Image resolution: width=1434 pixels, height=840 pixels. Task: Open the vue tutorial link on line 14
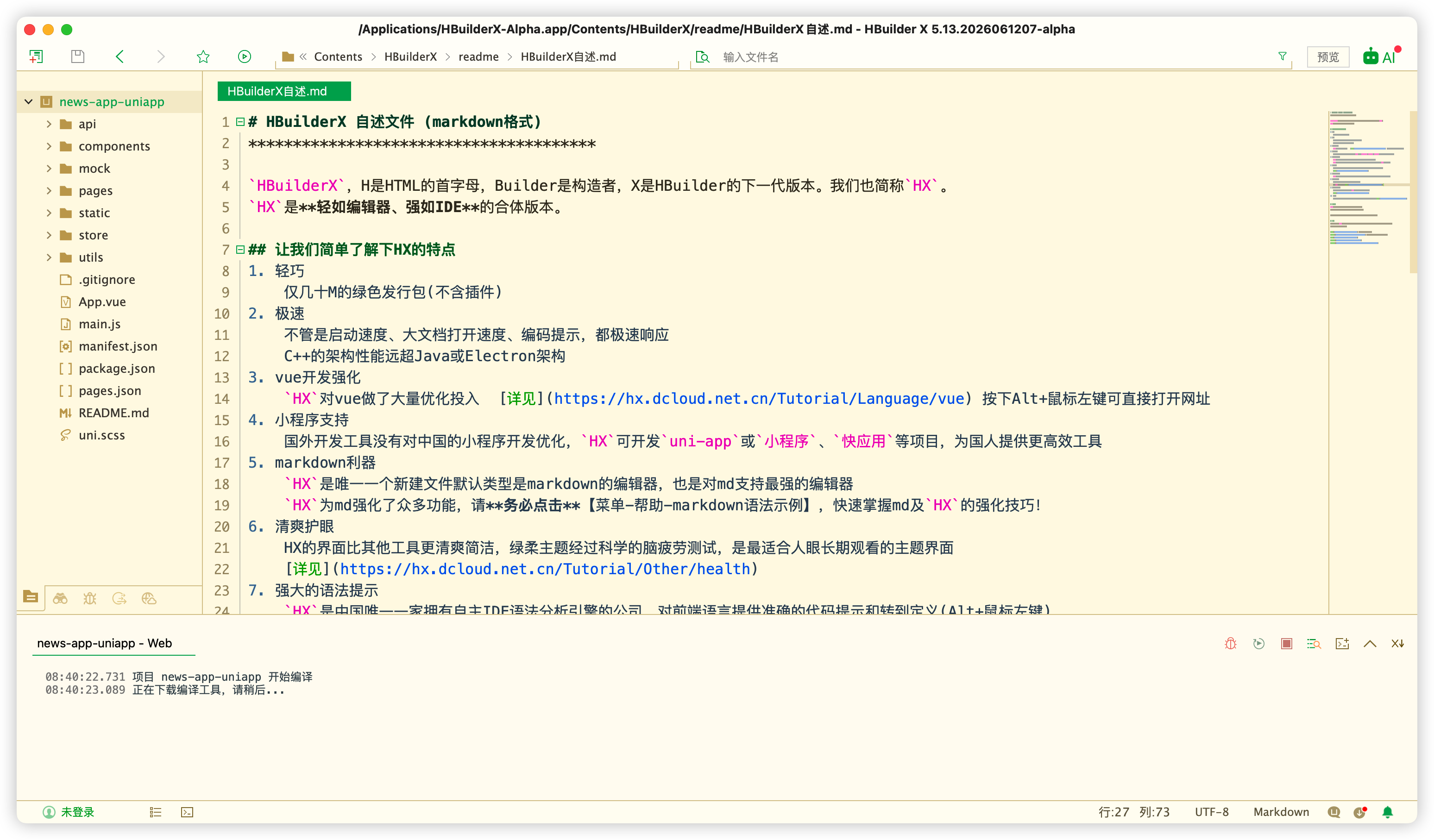click(760, 399)
